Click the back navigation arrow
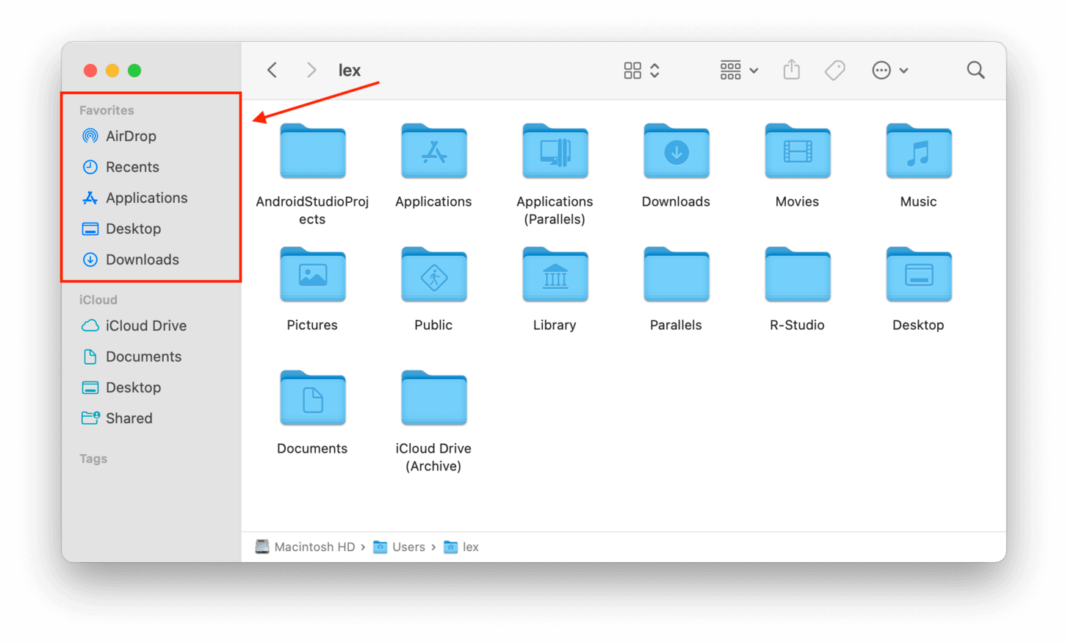The height and width of the screenshot is (643, 1068). click(272, 69)
